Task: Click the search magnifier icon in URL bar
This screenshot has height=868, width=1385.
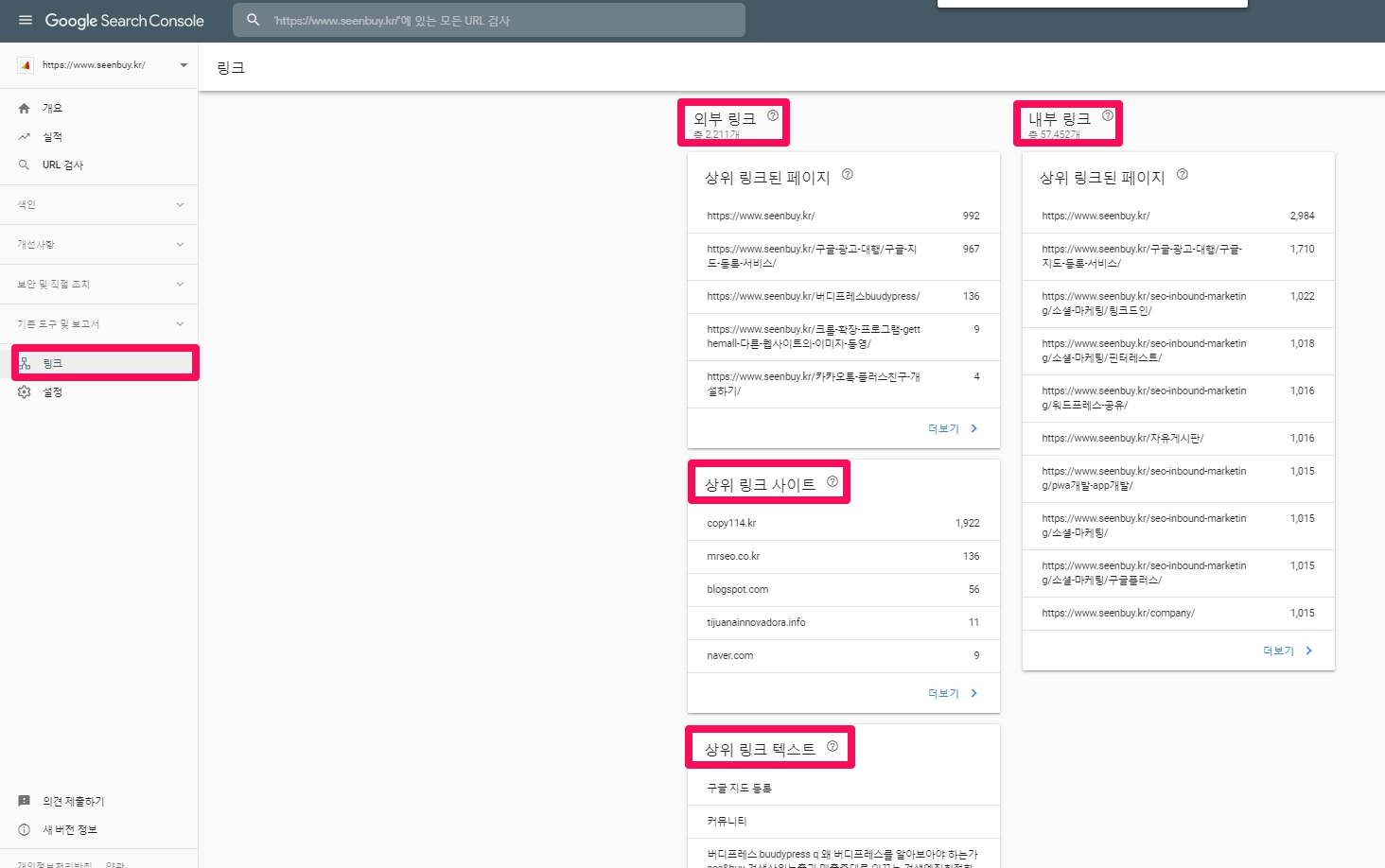Action: (254, 20)
